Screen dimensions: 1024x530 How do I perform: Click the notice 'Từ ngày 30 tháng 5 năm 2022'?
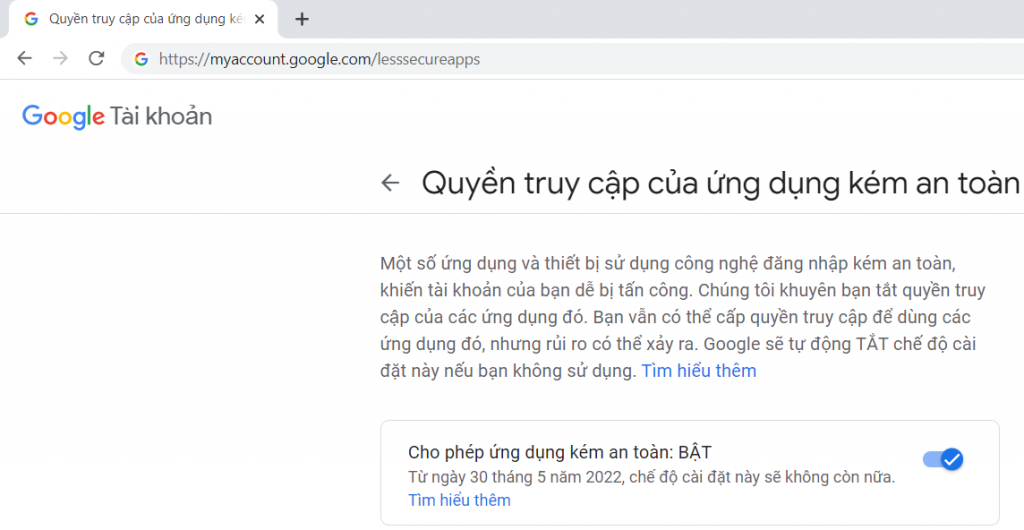[x=651, y=477]
